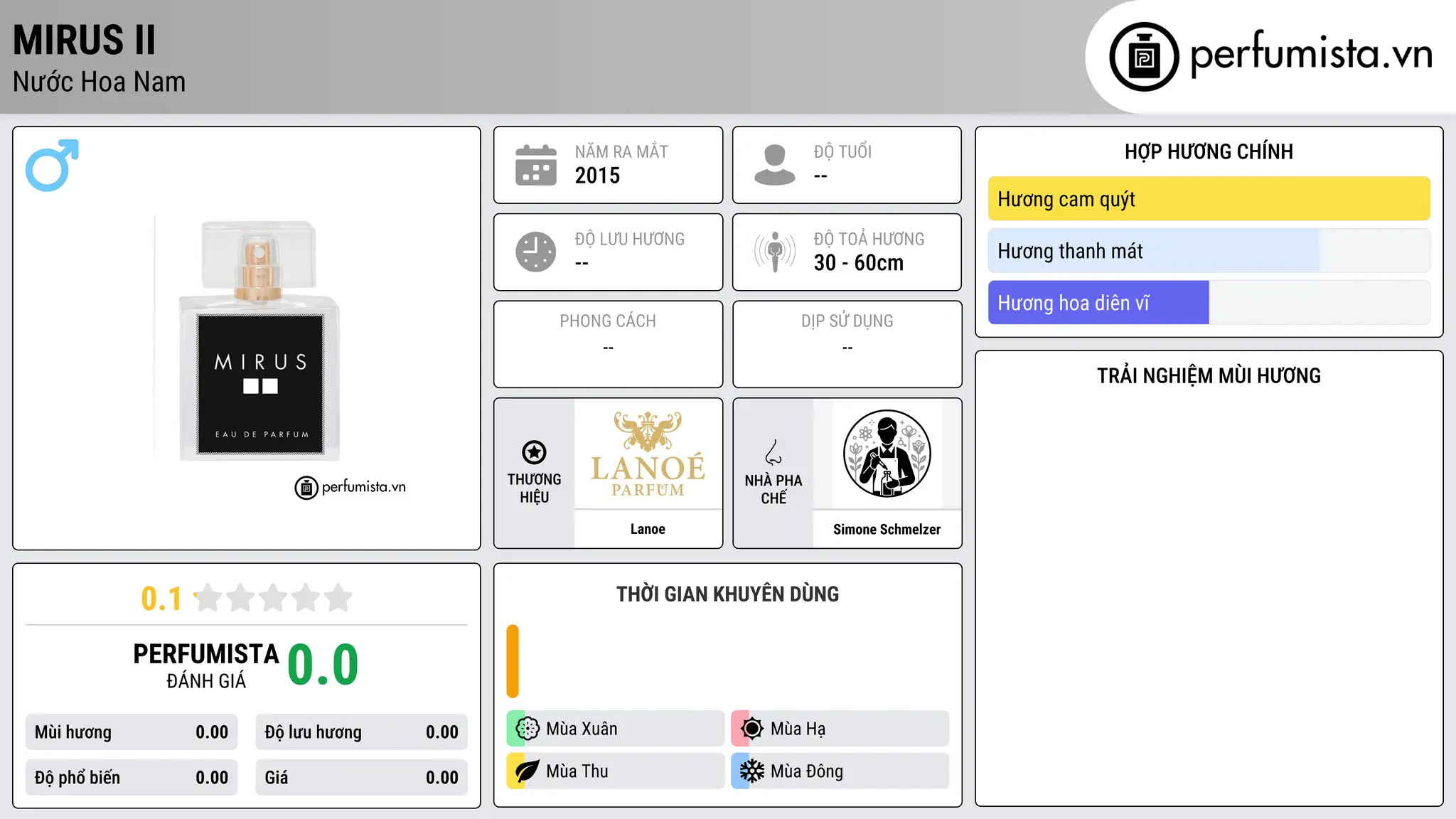The width and height of the screenshot is (1456, 819).
Task: Click the release year calendar icon
Action: [536, 165]
